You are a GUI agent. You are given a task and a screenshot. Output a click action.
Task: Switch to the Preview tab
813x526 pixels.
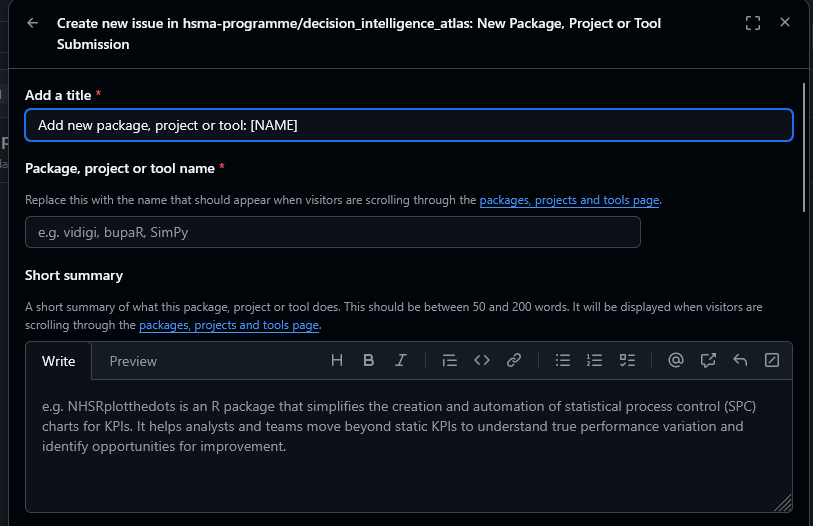(133, 361)
